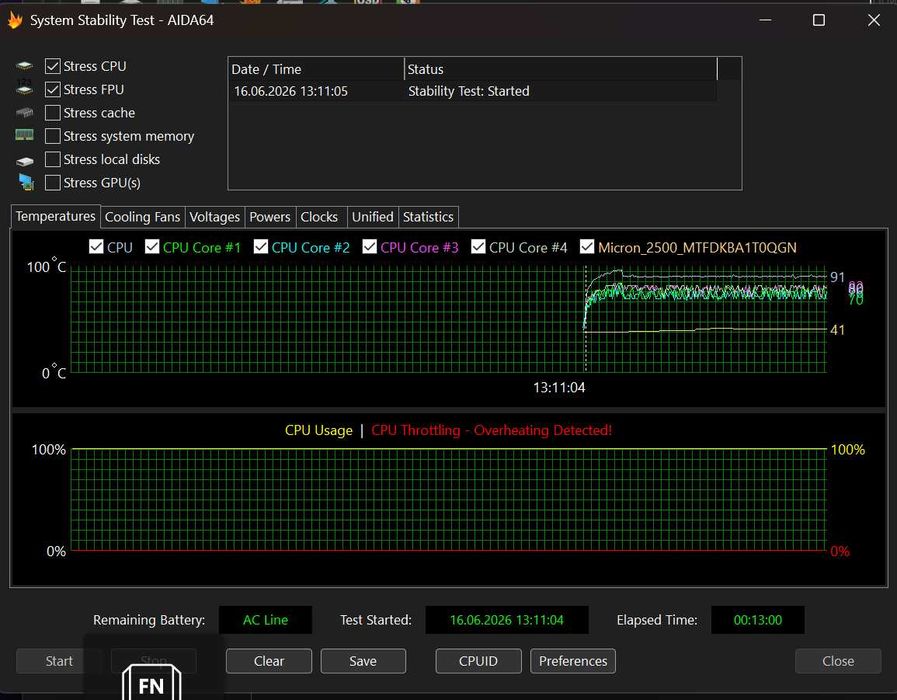897x700 pixels.
Task: Maximize the System Stability Test window
Action: pyautogui.click(x=819, y=20)
